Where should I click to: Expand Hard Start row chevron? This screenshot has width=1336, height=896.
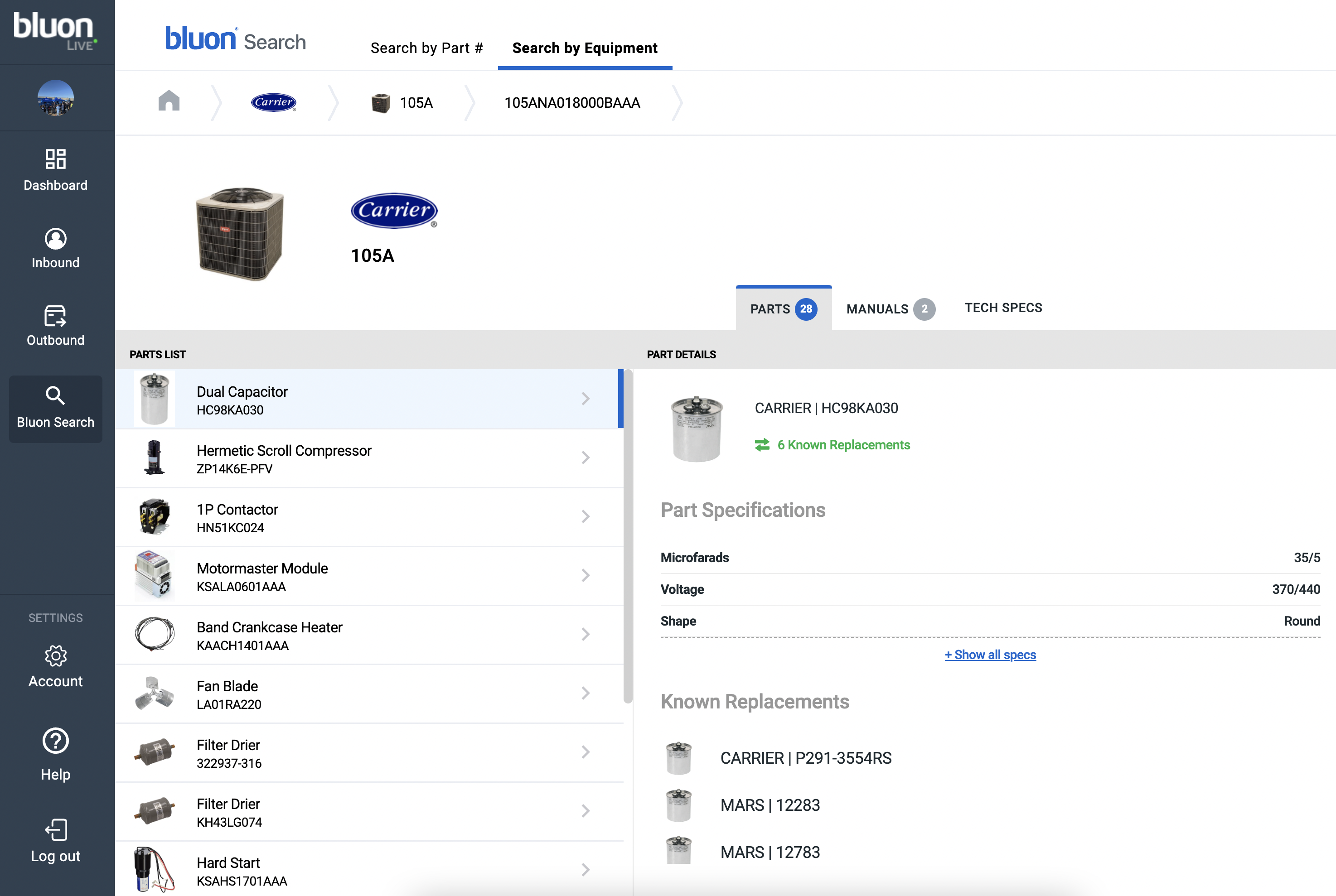(x=586, y=870)
